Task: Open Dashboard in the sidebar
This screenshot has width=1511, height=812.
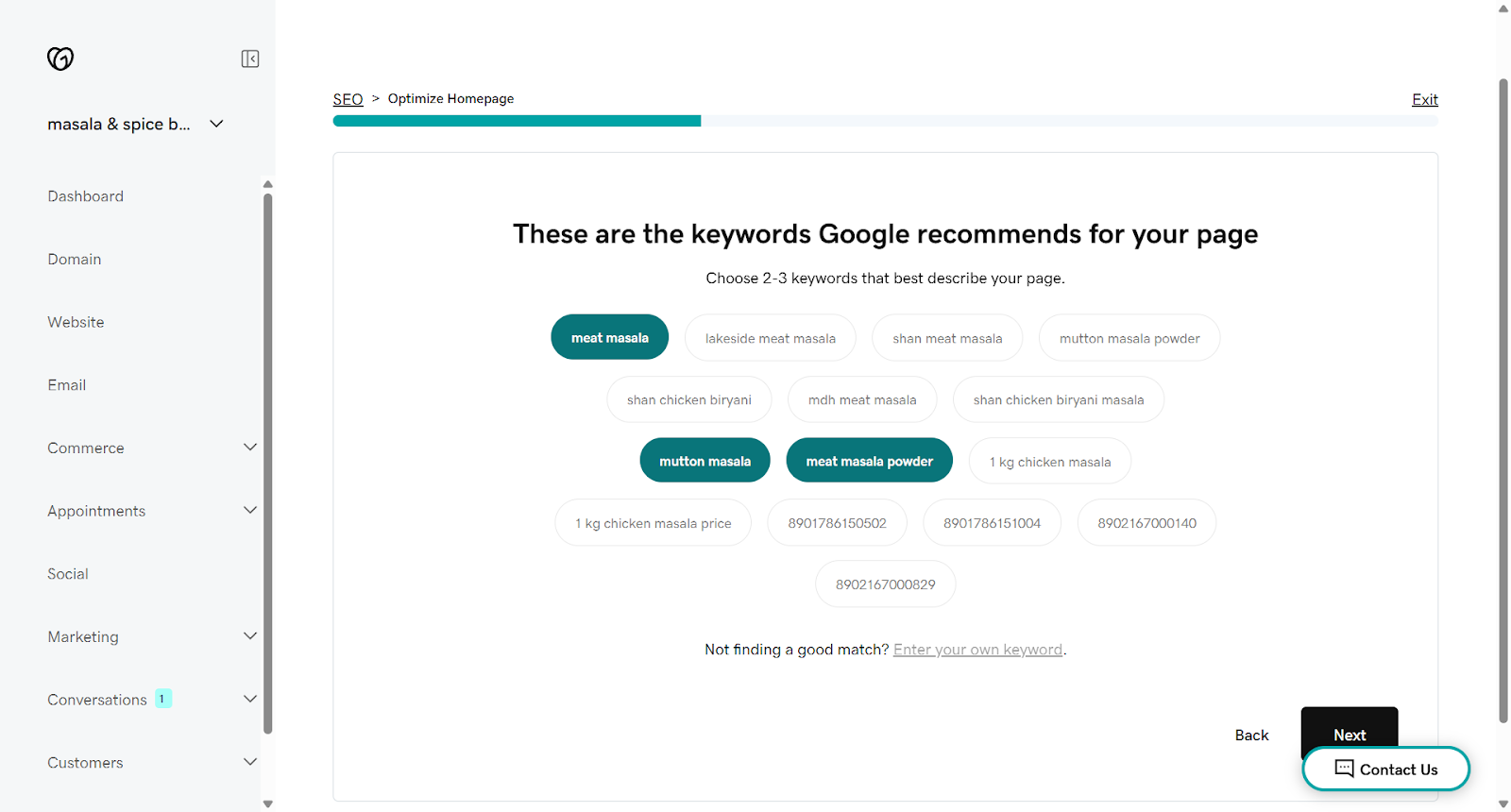Action: (x=86, y=196)
